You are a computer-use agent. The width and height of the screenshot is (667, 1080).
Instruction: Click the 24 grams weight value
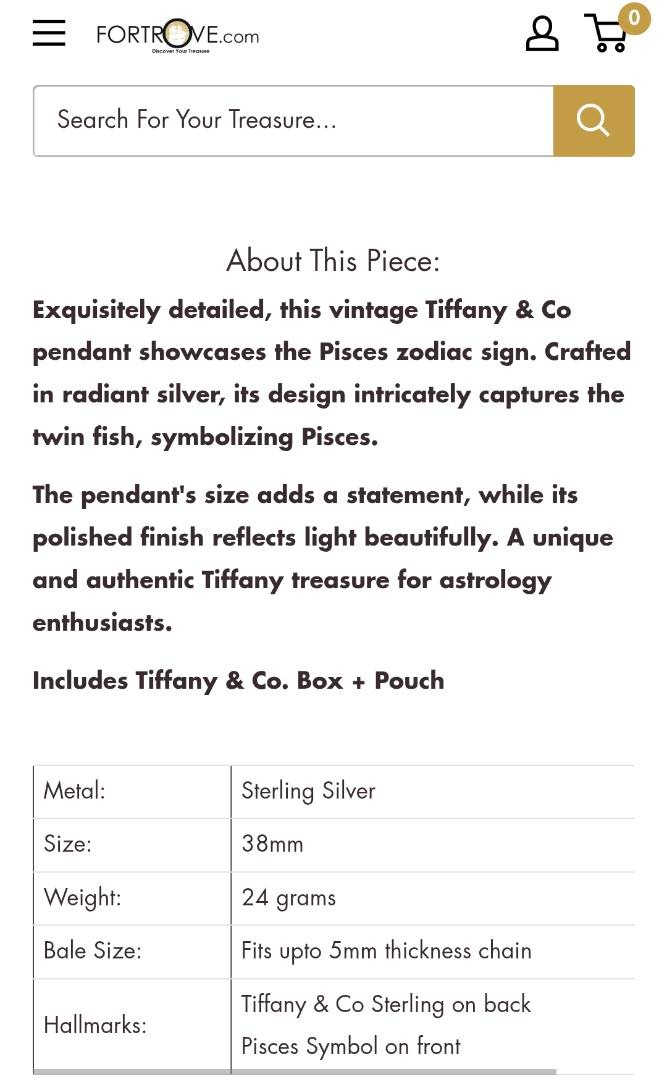click(288, 898)
